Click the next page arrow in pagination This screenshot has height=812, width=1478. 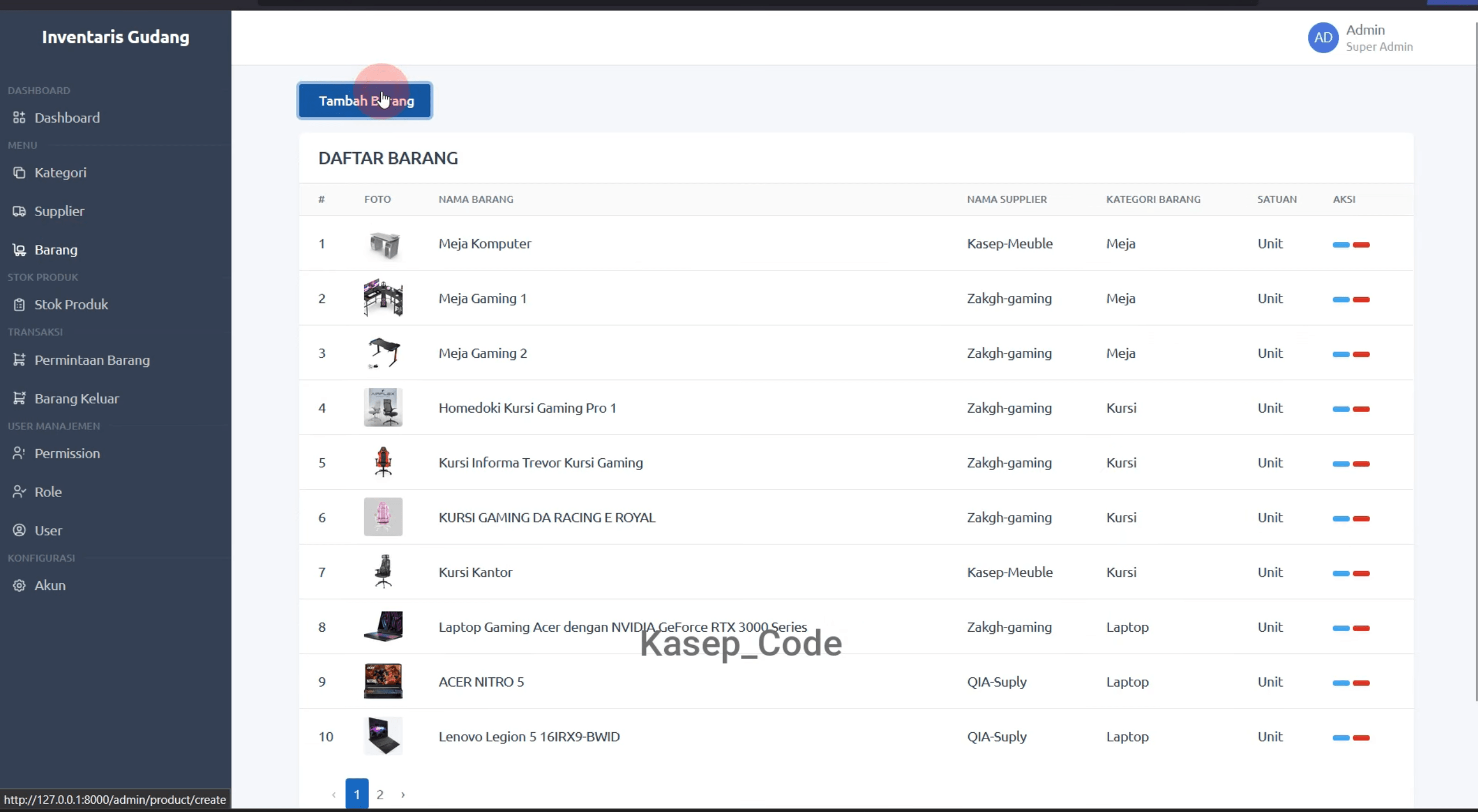click(x=403, y=795)
